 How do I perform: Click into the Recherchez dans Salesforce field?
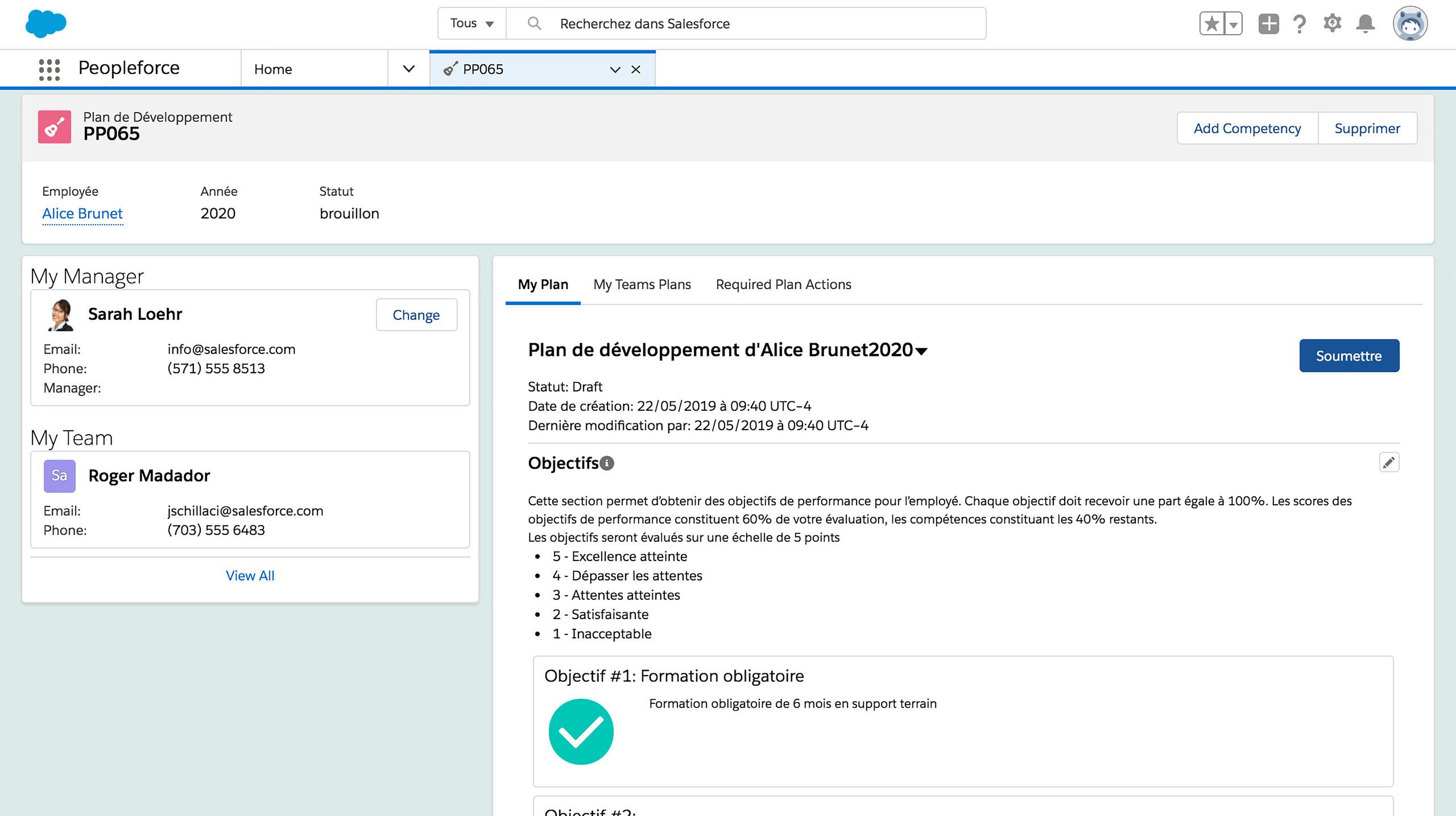point(746,23)
